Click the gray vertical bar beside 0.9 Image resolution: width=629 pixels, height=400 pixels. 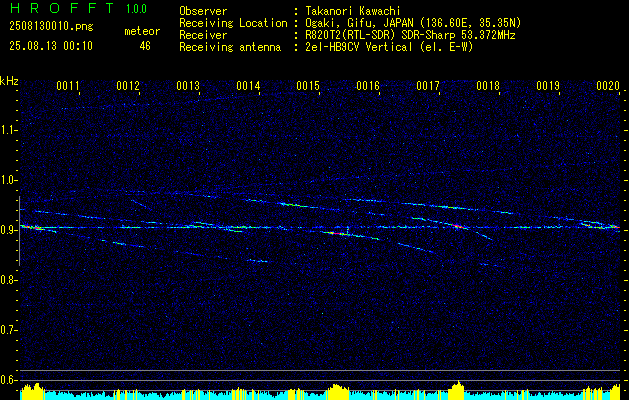19,231
